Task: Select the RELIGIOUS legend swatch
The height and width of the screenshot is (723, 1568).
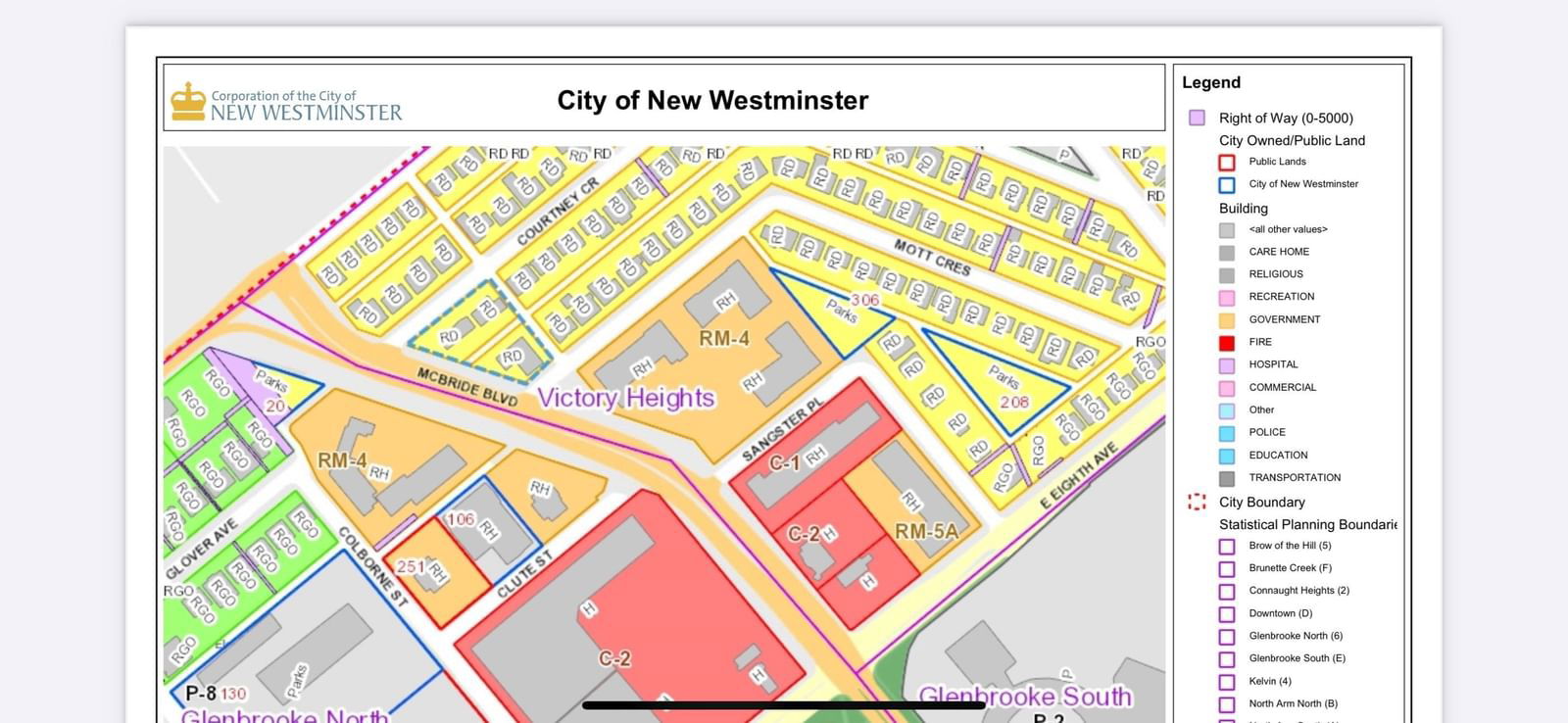Action: pyautogui.click(x=1227, y=275)
